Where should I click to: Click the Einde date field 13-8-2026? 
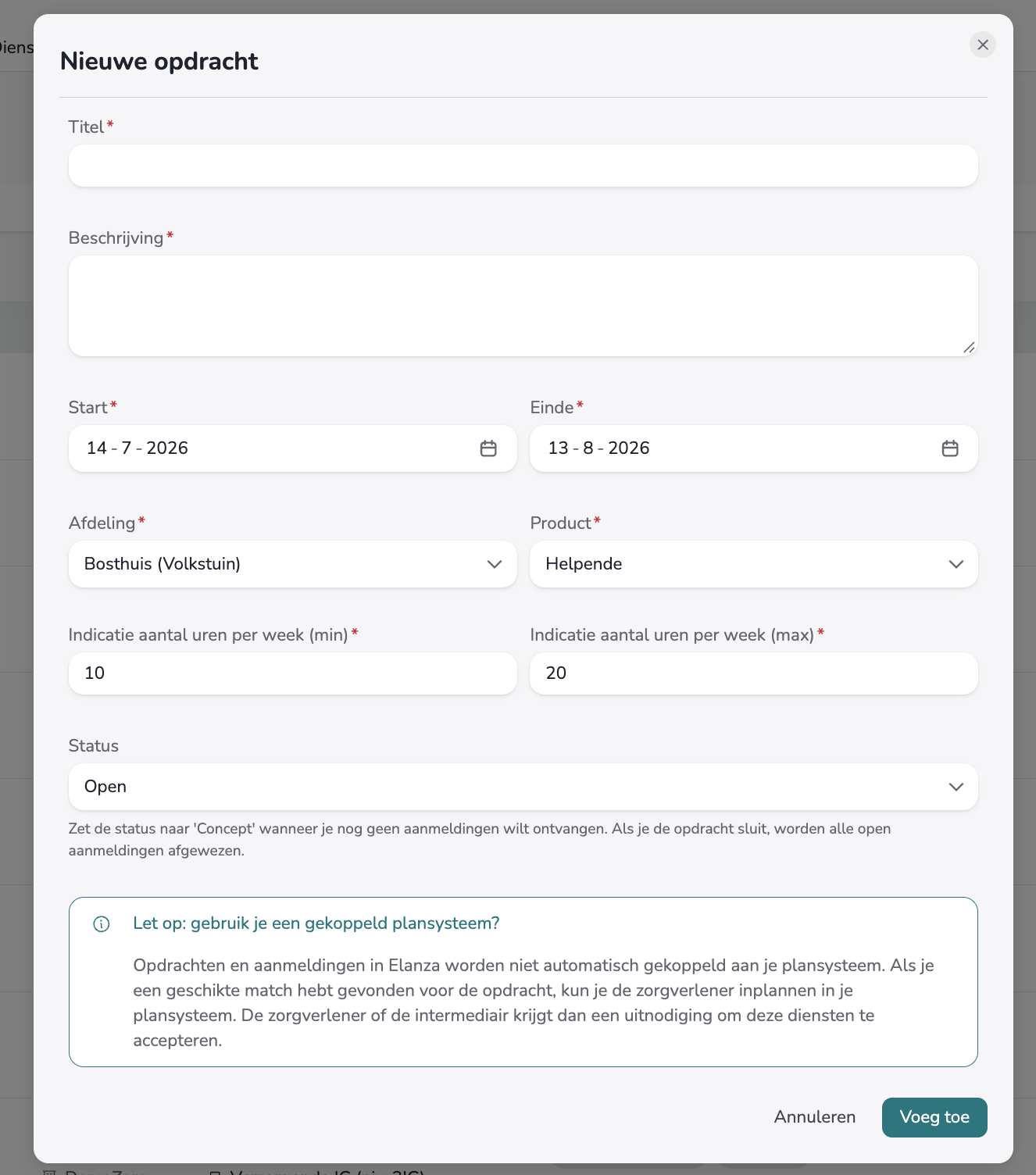pos(754,448)
